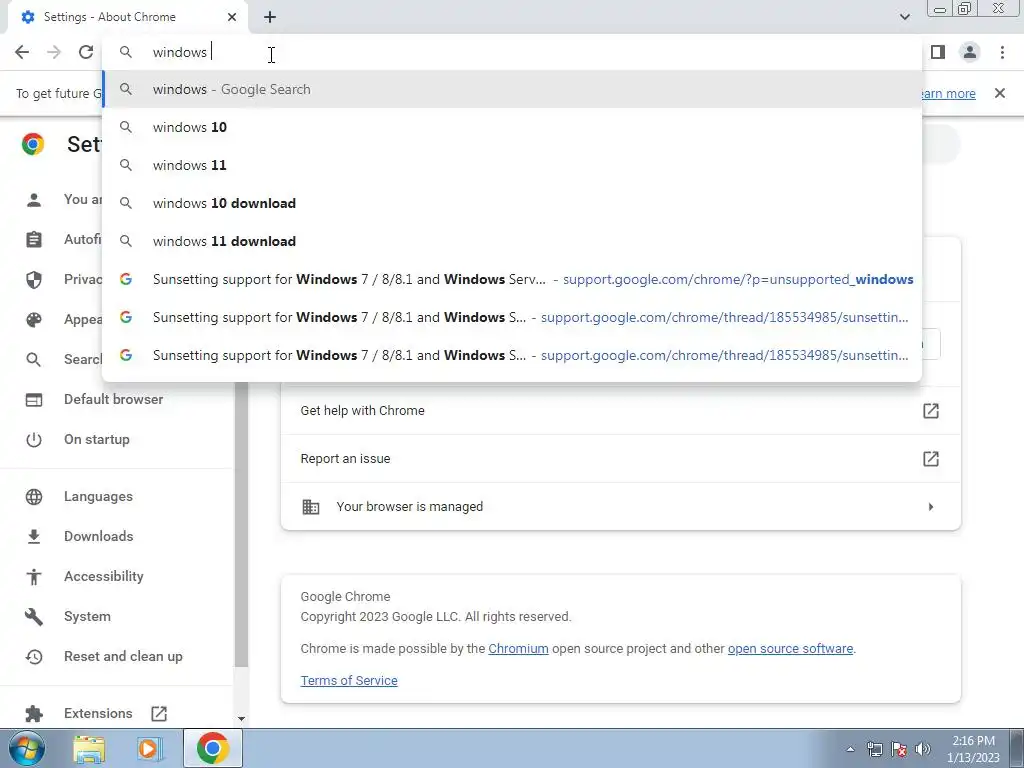
Task: Click the Default browser window icon
Action: [33, 400]
